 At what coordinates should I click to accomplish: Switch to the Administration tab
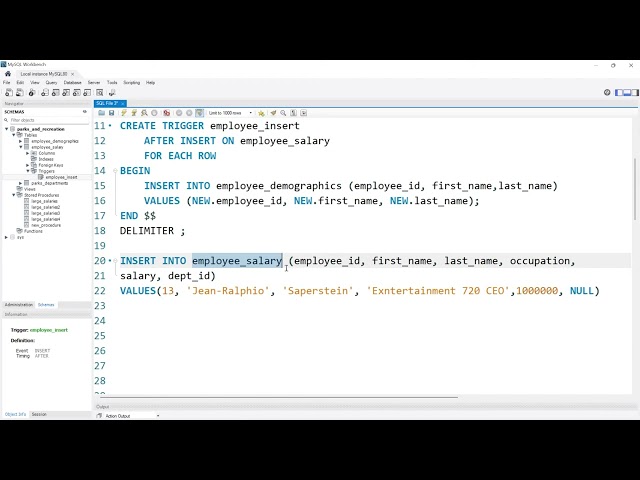19,305
